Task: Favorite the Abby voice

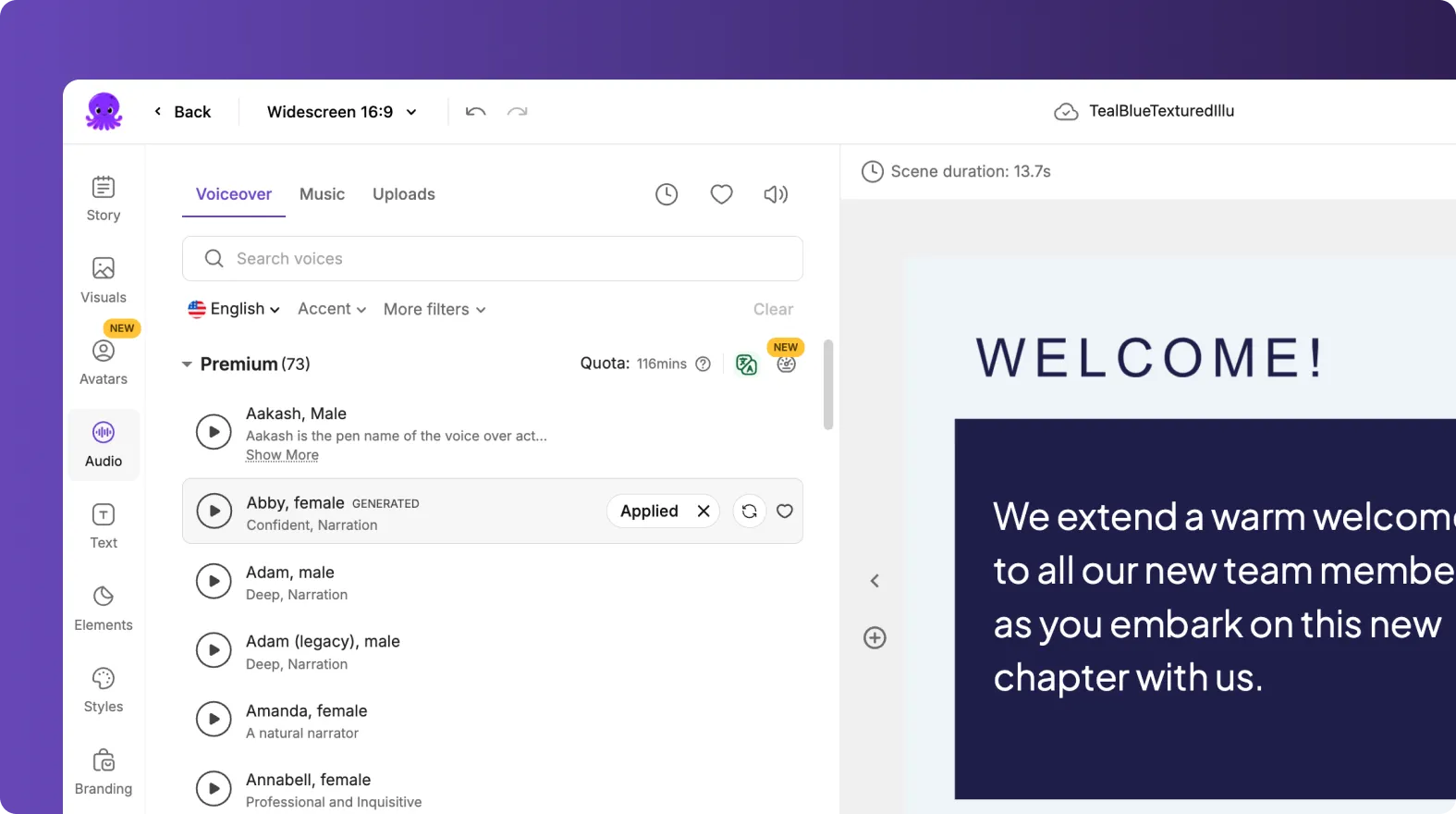Action: [785, 512]
